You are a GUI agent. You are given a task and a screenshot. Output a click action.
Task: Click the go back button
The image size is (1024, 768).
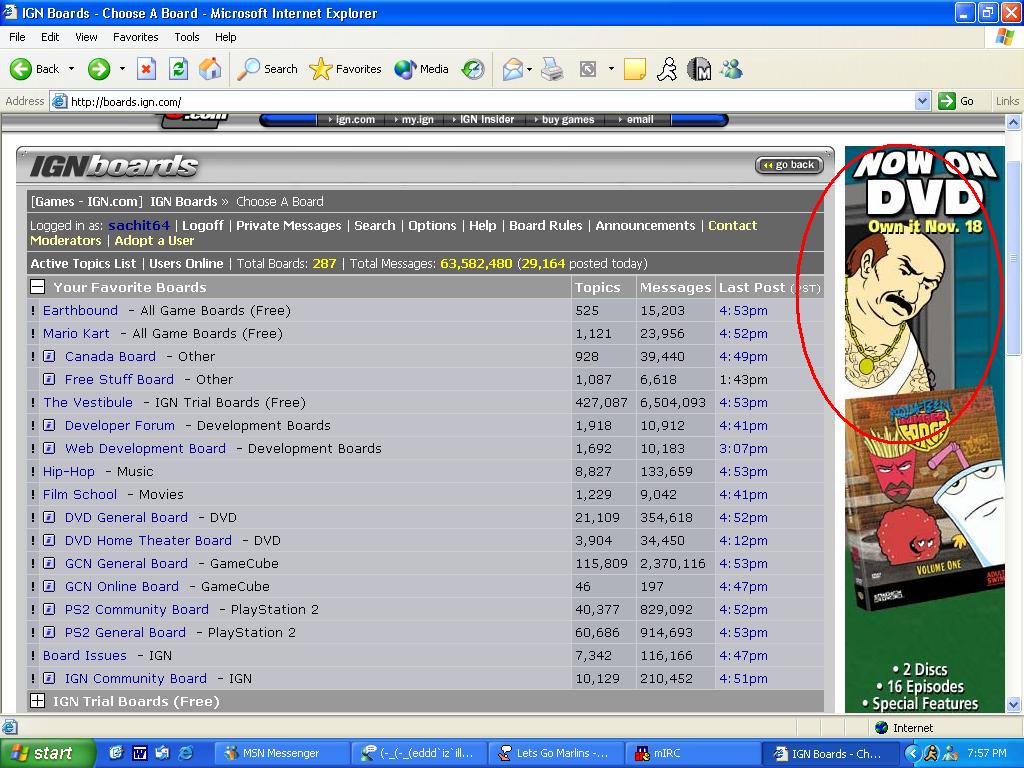point(789,165)
